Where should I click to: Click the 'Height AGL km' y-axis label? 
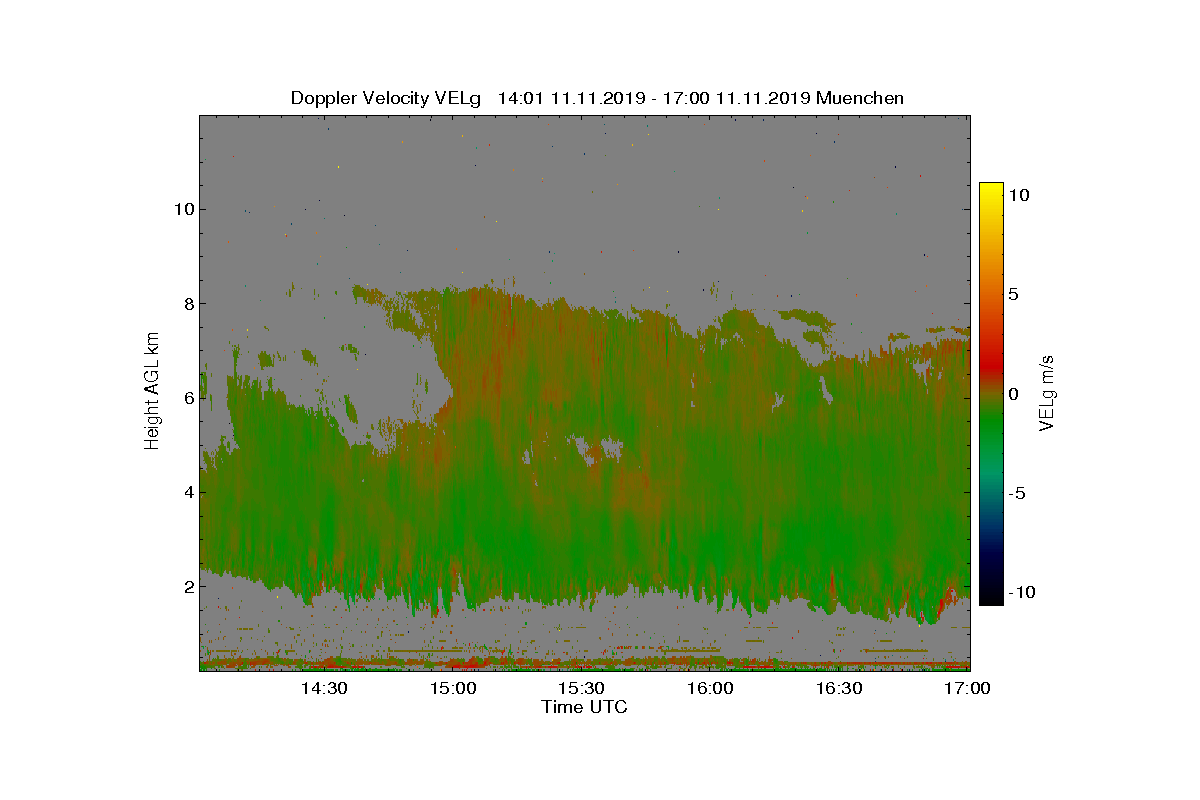click(152, 393)
